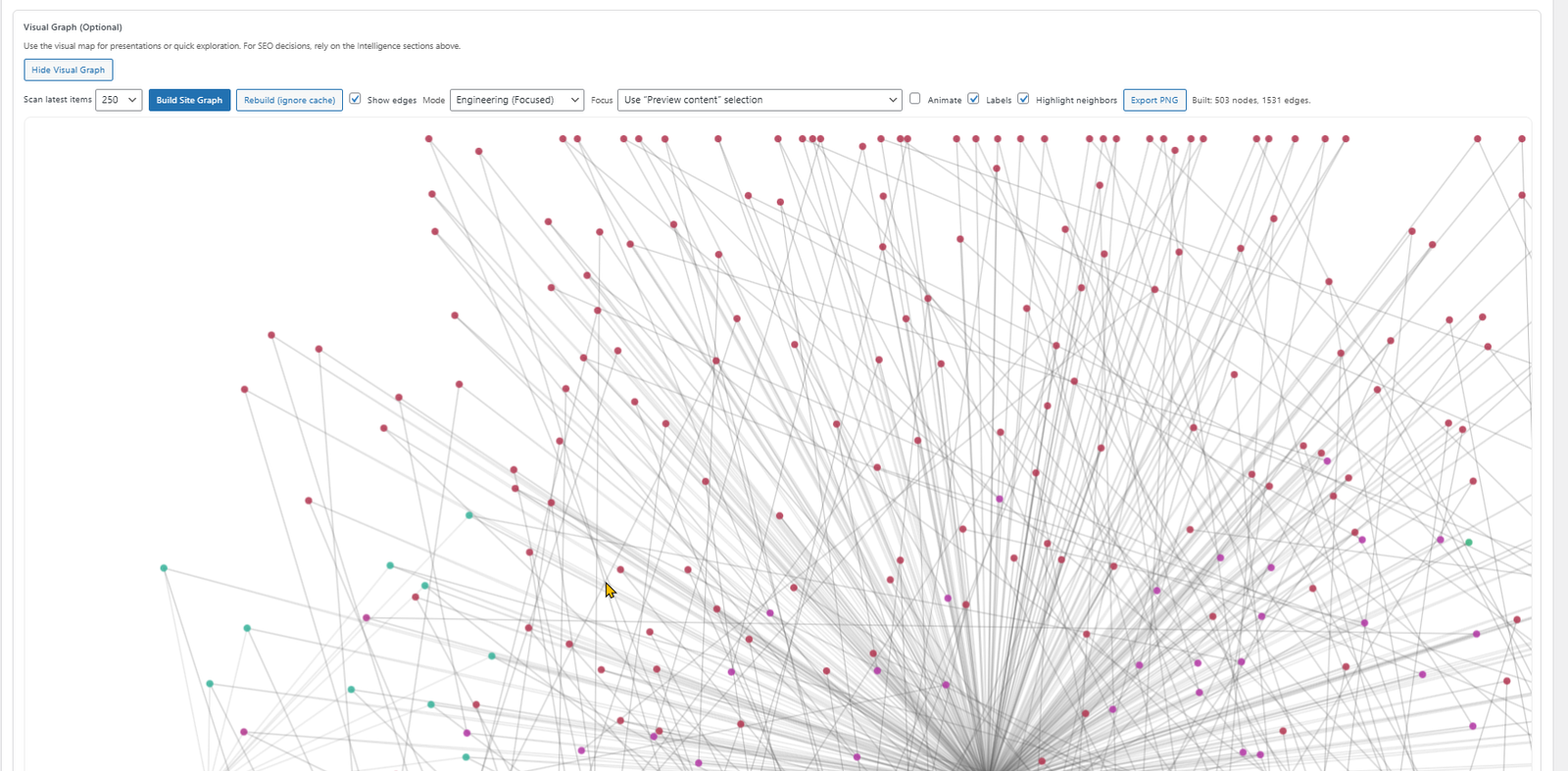Disable the Highlight neighbors checkbox
Viewport: 1568px width, 771px height.
pos(1023,99)
